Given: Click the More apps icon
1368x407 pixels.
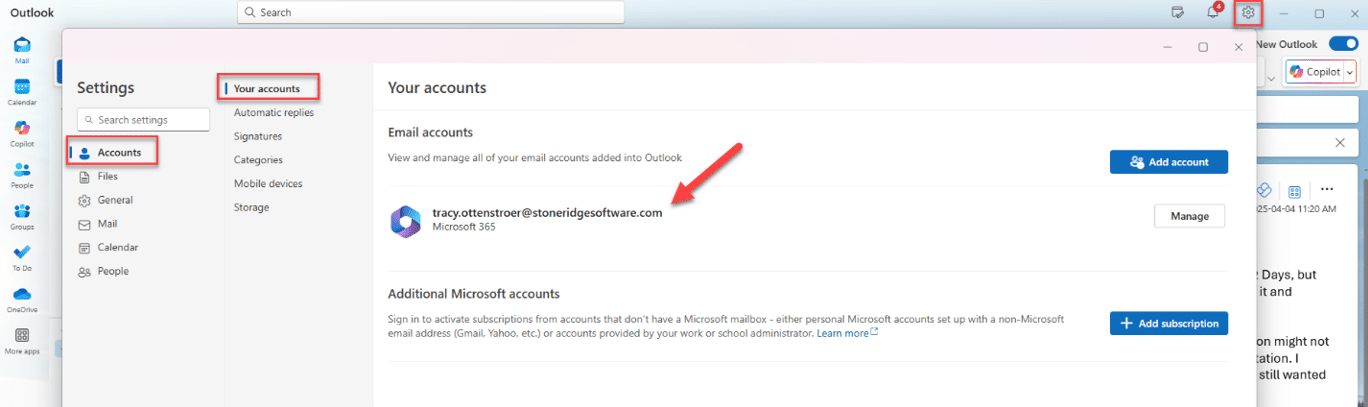Looking at the screenshot, I should point(22,339).
